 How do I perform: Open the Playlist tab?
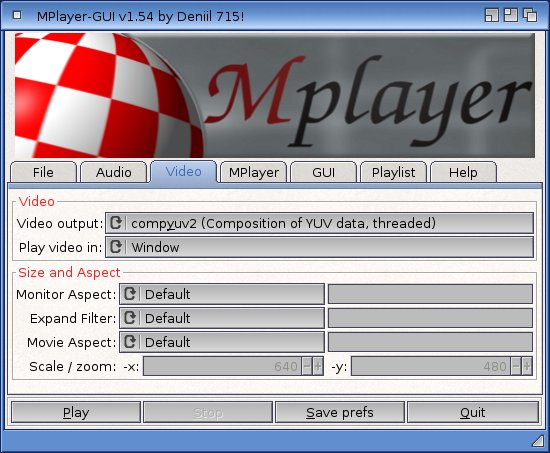point(393,172)
